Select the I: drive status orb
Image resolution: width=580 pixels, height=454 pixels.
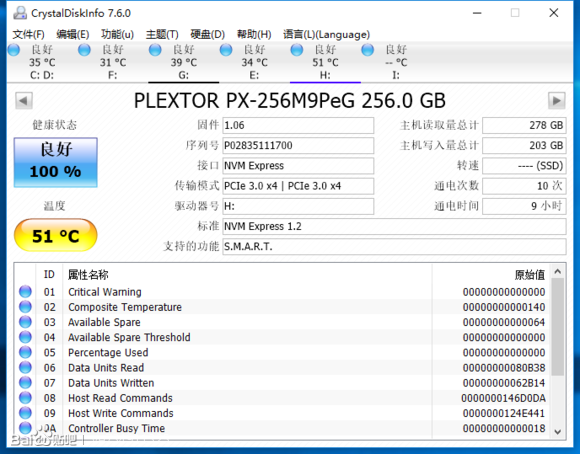point(368,50)
